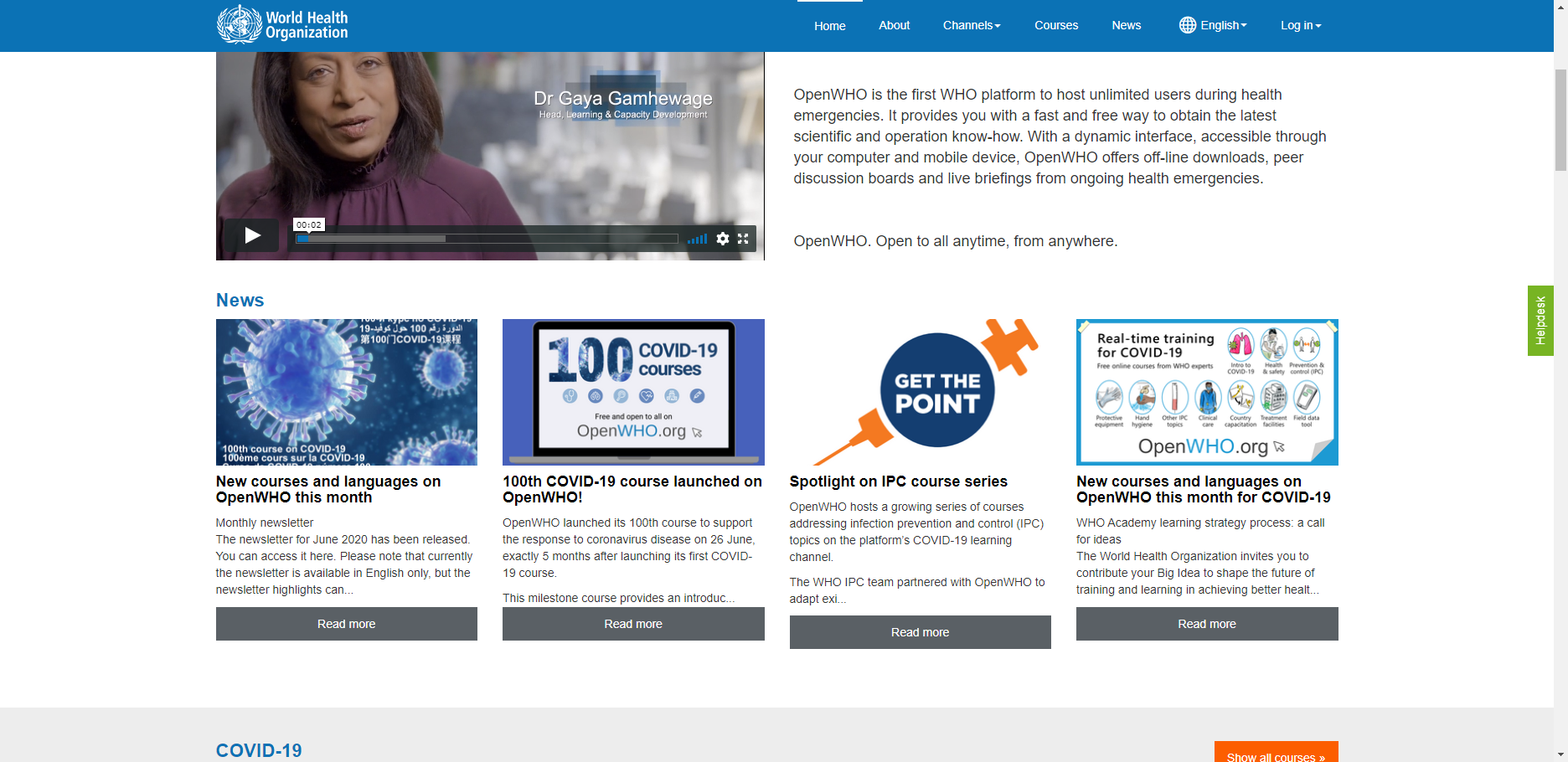Click Show all courses button
Screen dimensions: 1568x762
(x=1275, y=753)
